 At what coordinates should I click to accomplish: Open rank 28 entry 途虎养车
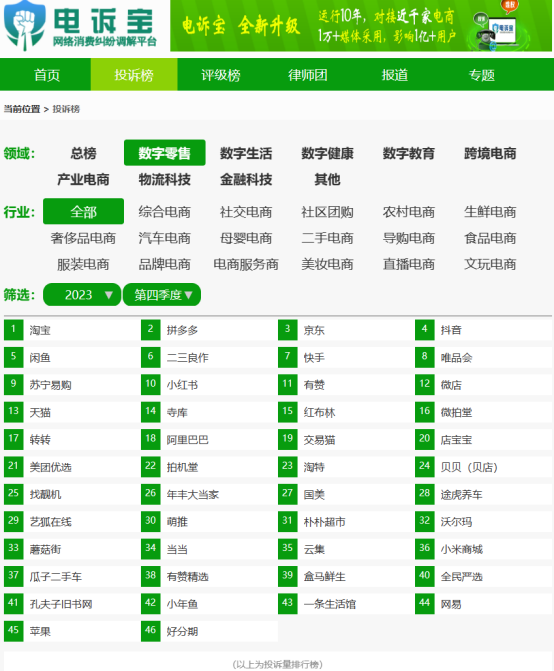point(483,494)
